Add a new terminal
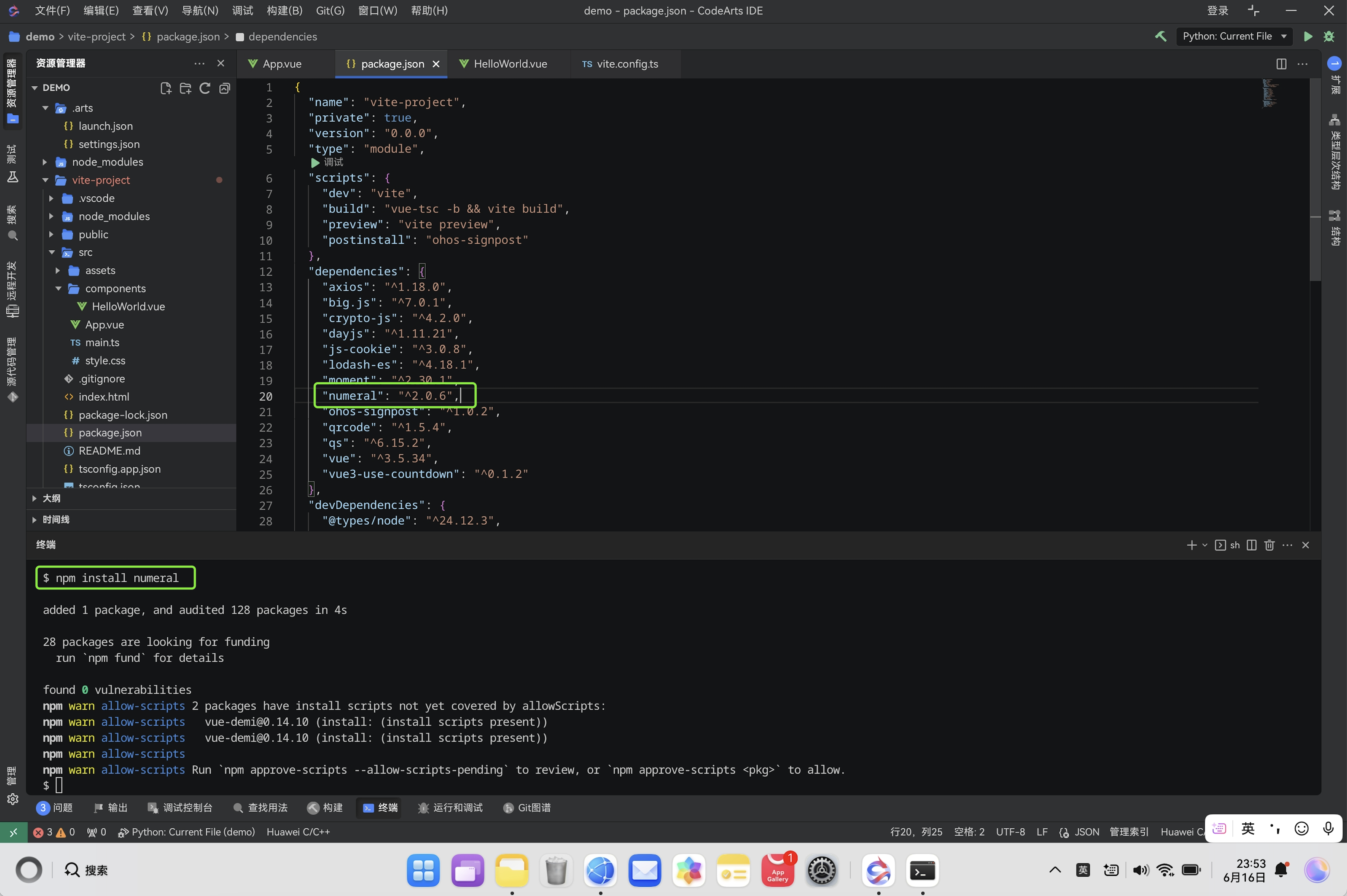The width and height of the screenshot is (1347, 896). 1191,545
